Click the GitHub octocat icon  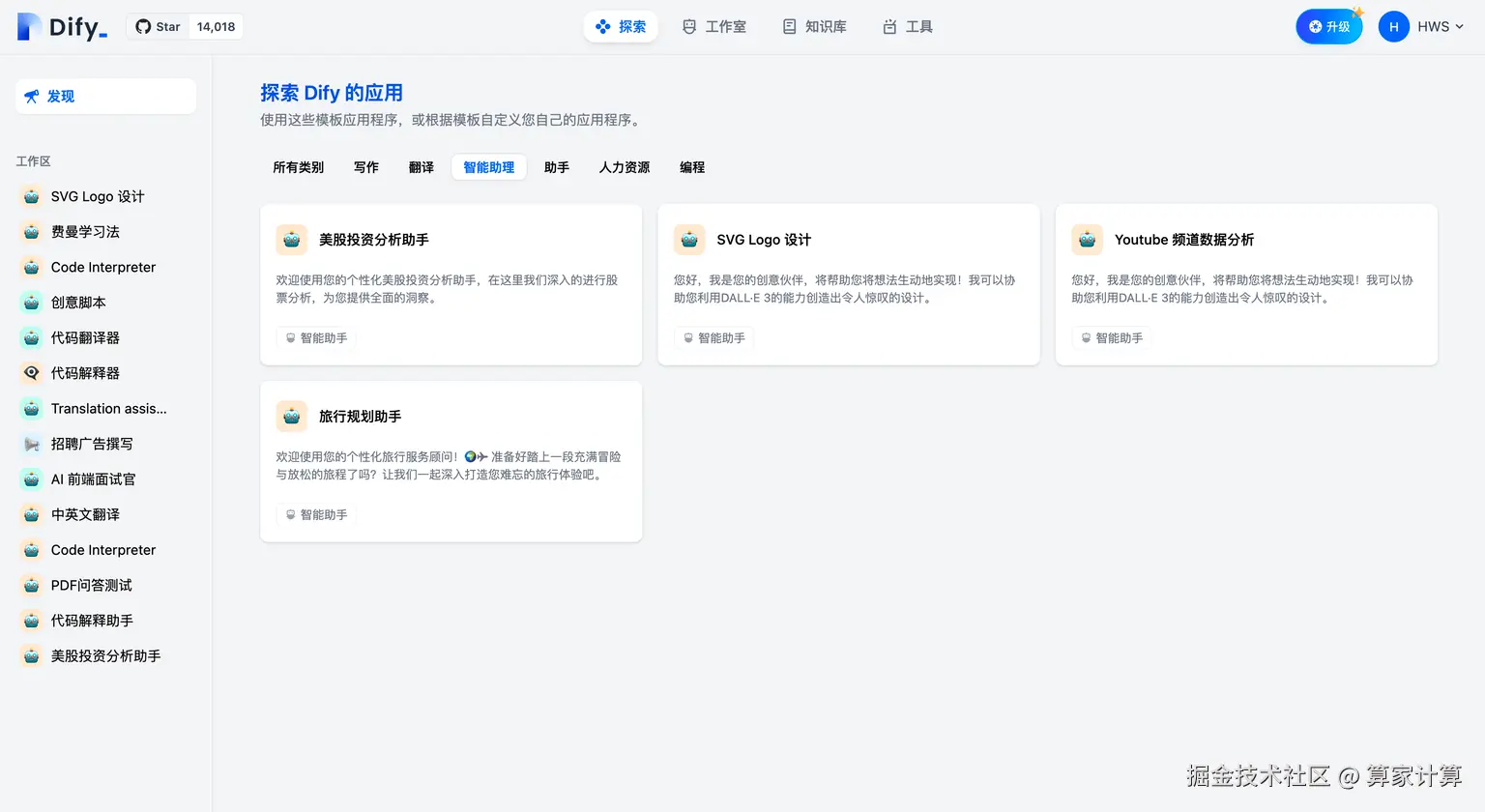pos(143,27)
